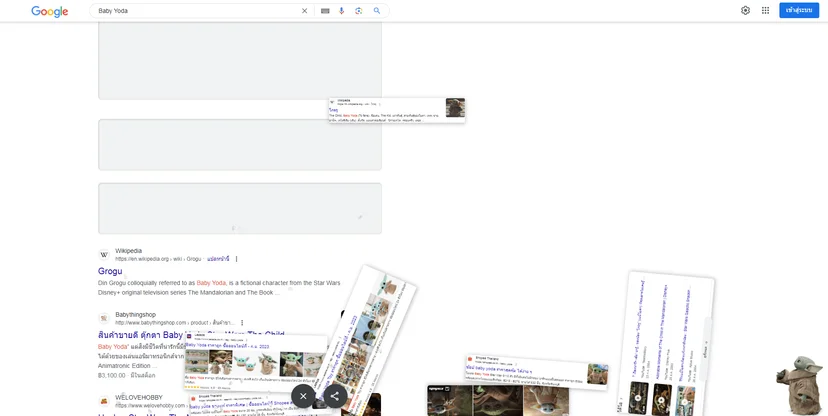
Task: Play the first video in the rotated video card
Action: point(638,398)
